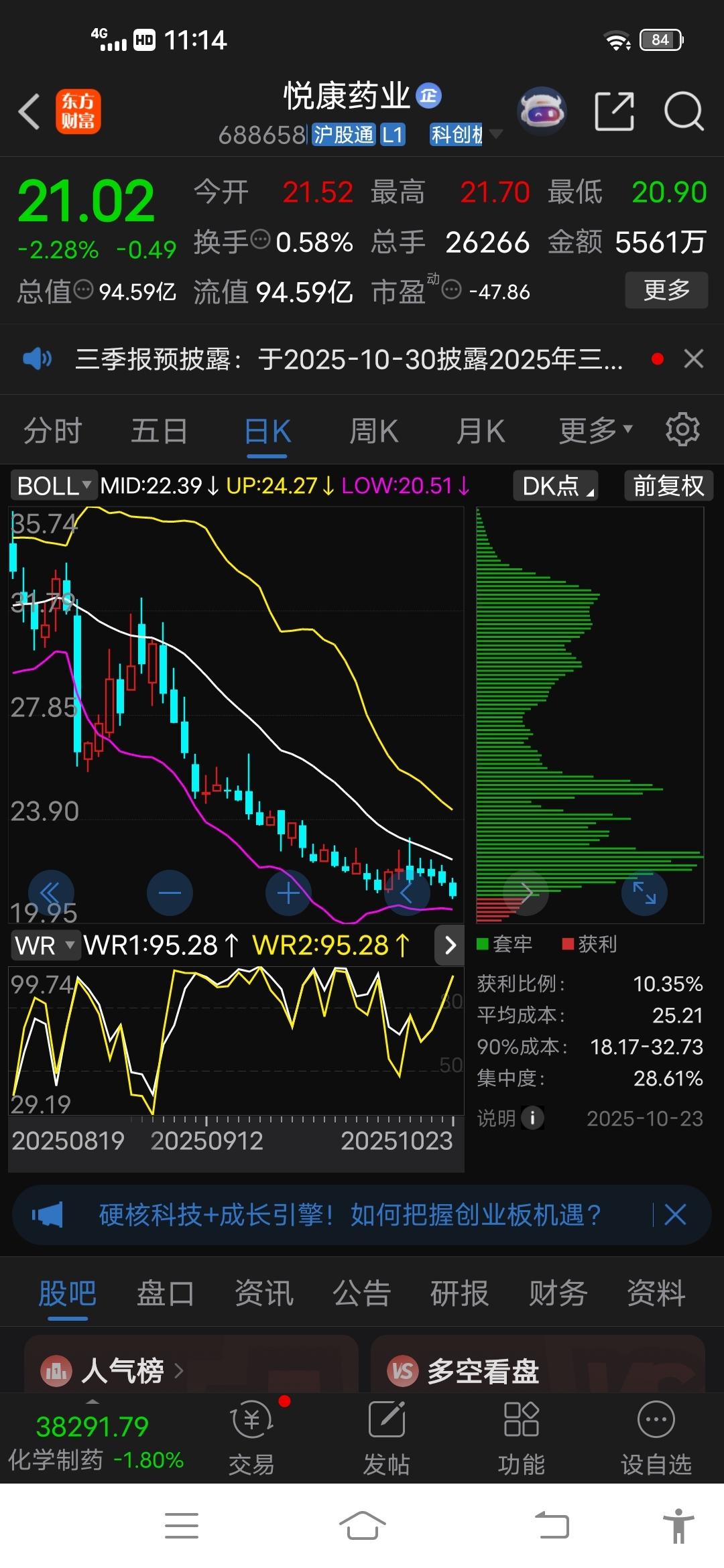Switch to the 研报 tab

(460, 1293)
